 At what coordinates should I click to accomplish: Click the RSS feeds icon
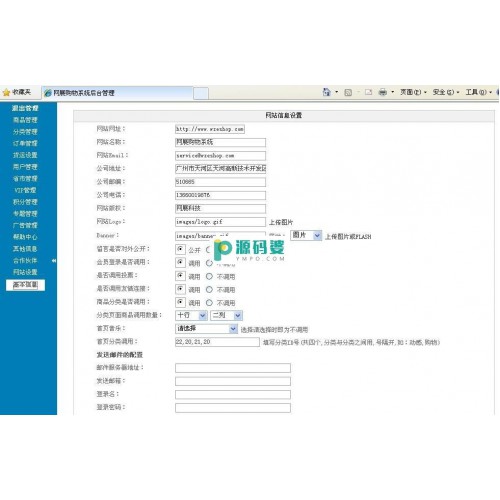pos(348,92)
